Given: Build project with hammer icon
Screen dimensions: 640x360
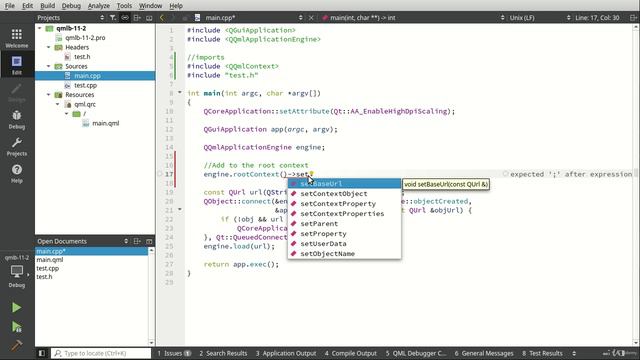Looking at the screenshot, I should (x=16, y=346).
